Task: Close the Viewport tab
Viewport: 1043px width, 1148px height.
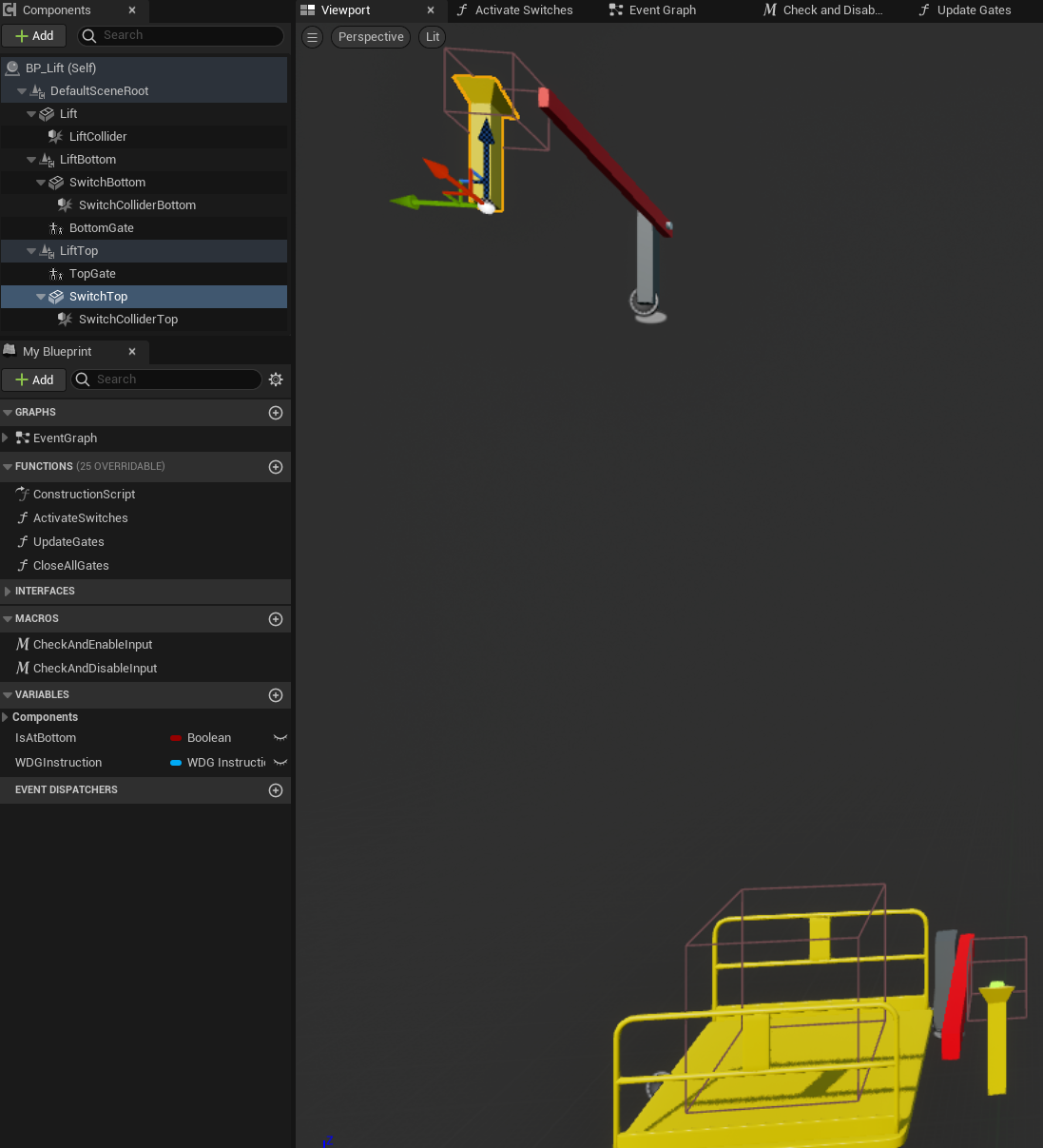Action: tap(431, 10)
